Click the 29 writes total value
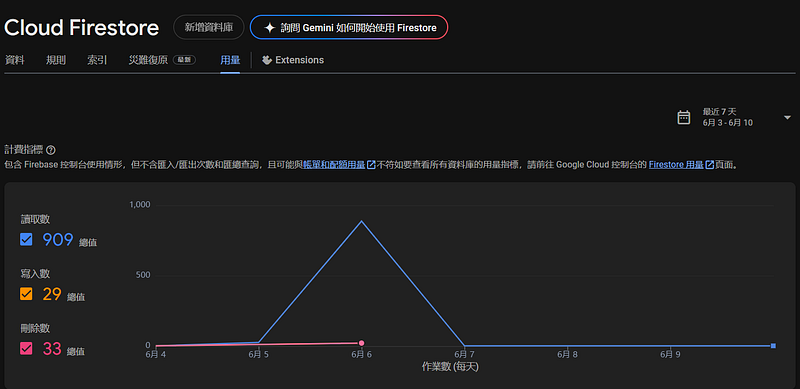The width and height of the screenshot is (800, 389). click(x=52, y=294)
